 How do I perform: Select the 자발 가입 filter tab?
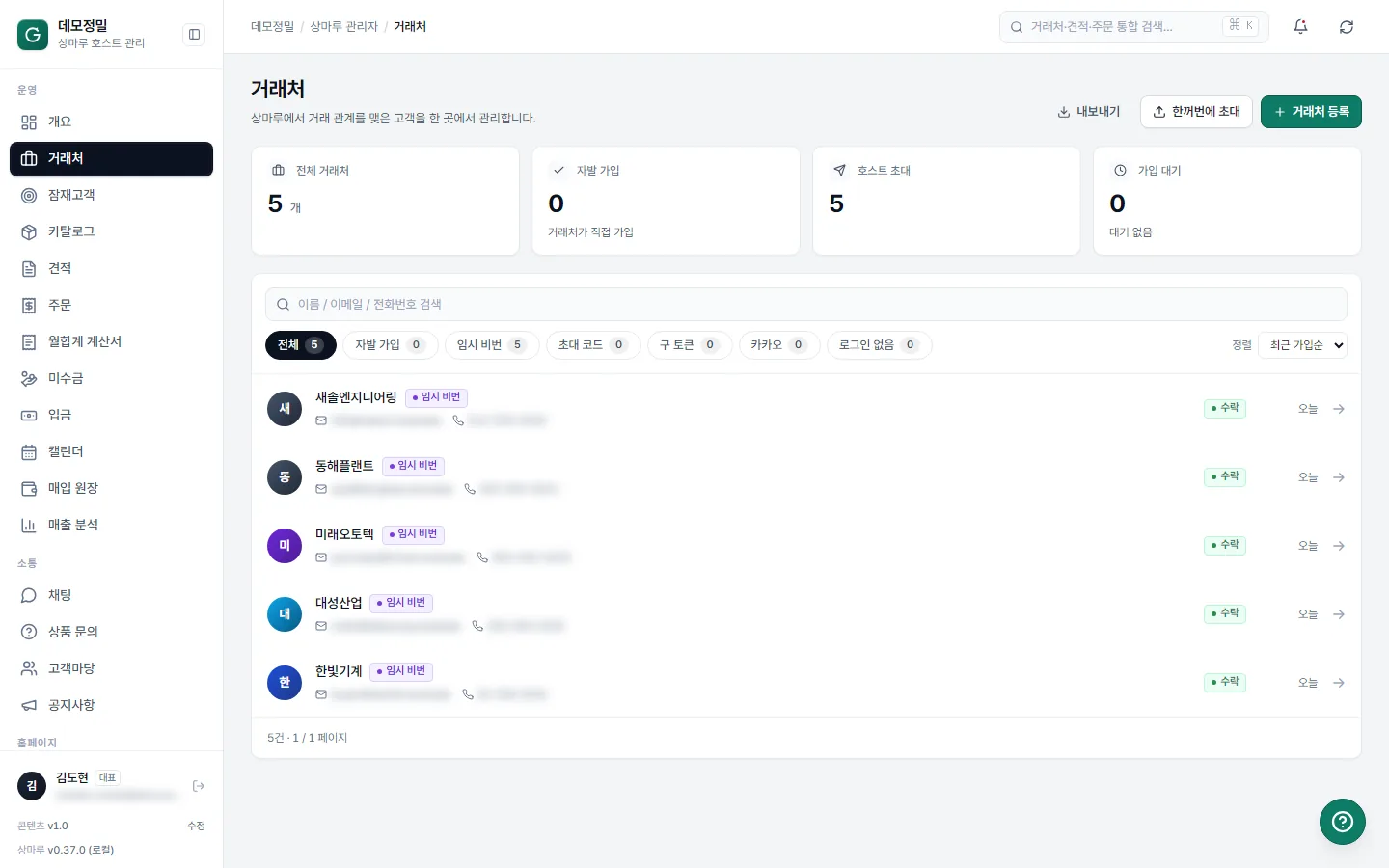(x=390, y=345)
